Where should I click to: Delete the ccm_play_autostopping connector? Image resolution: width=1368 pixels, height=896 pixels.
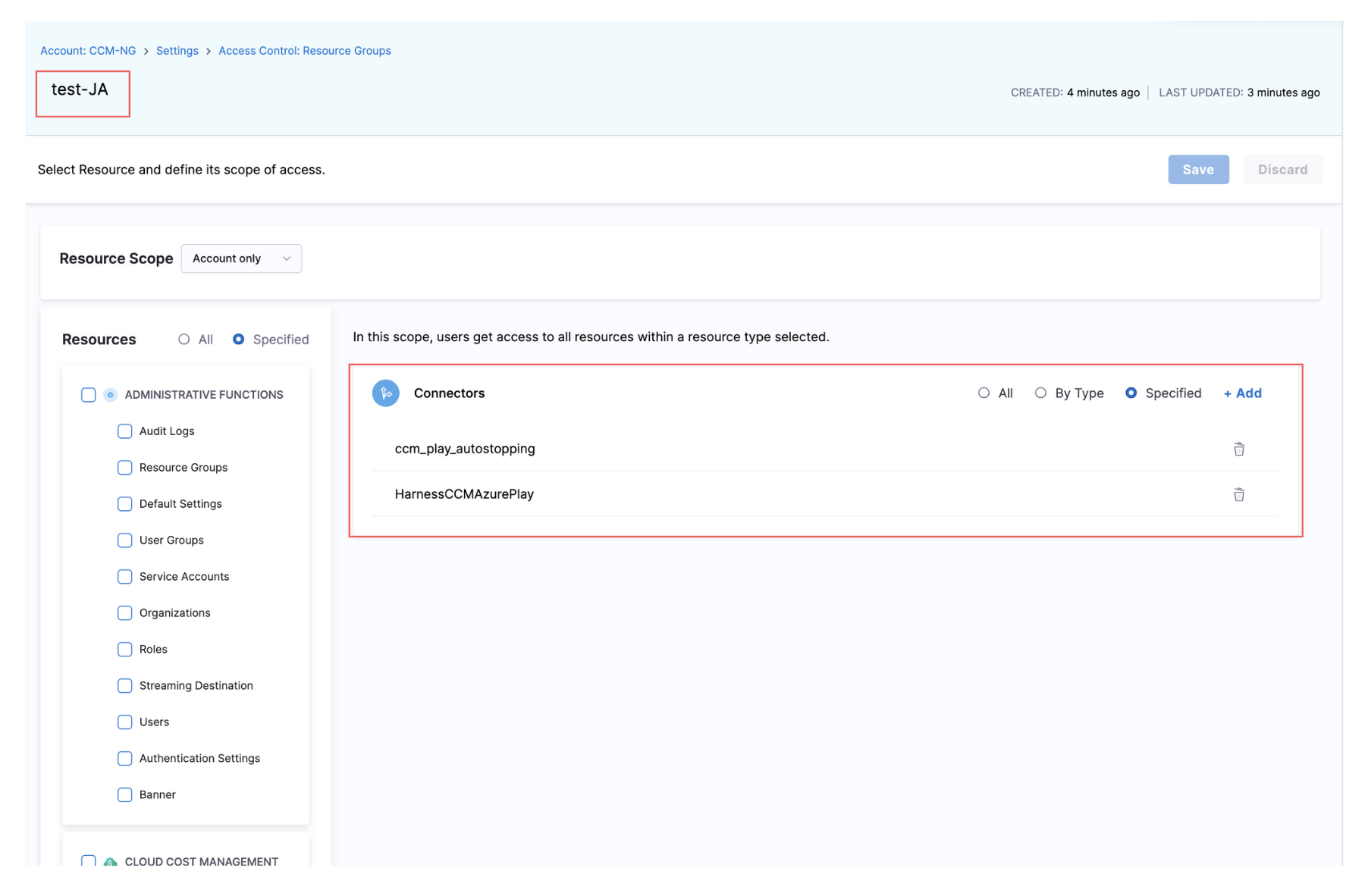(1238, 449)
